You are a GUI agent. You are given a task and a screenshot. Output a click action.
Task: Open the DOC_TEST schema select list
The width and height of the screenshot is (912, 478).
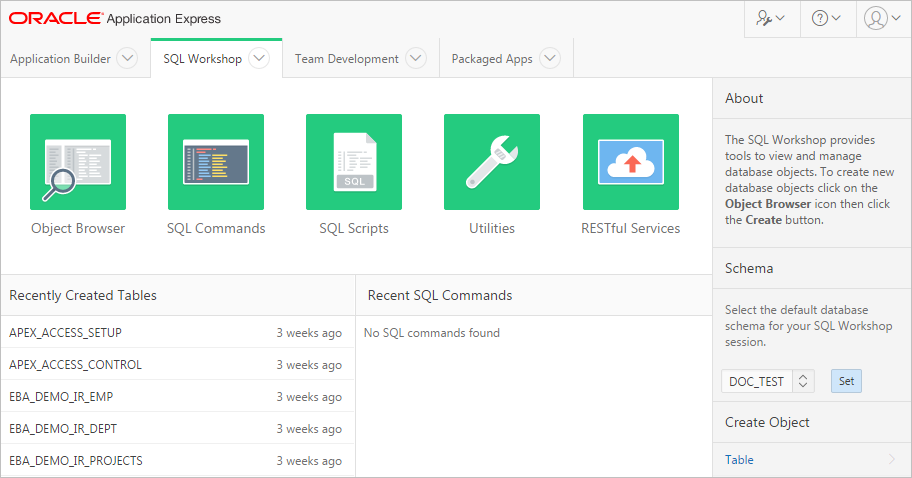coord(768,381)
